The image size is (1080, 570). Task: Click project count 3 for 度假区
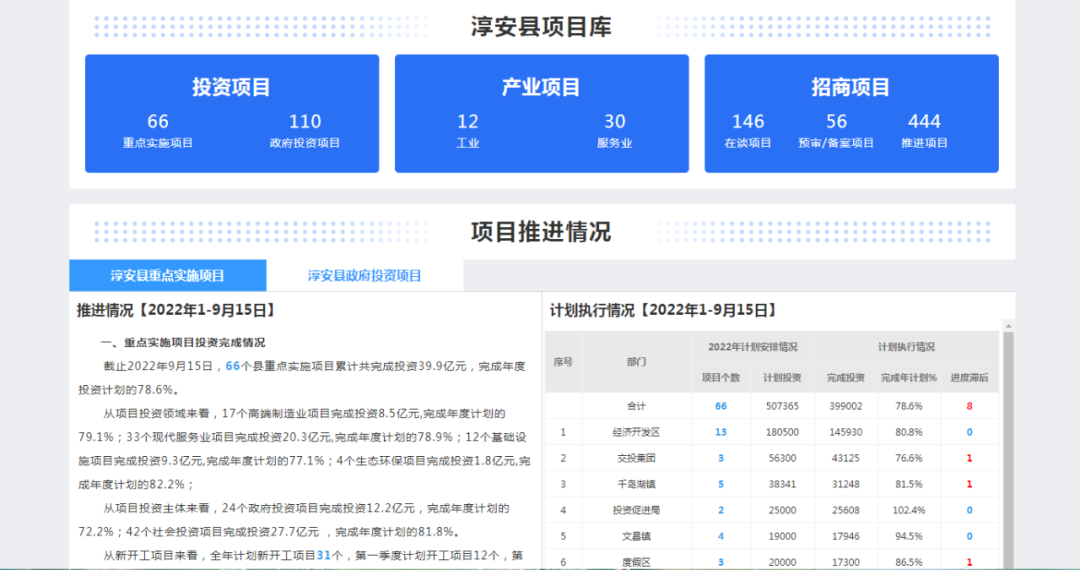[x=720, y=562]
